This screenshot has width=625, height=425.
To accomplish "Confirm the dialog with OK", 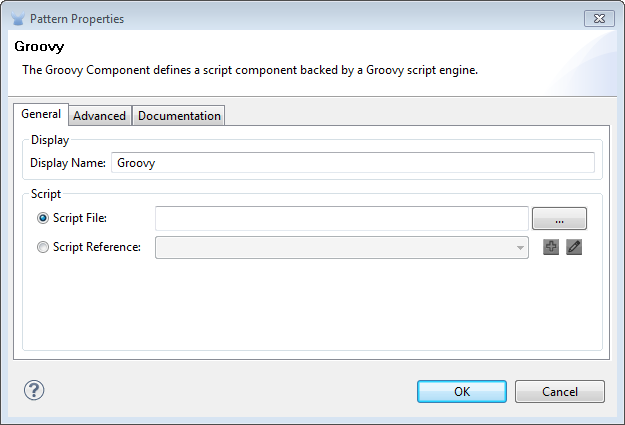I will (x=461, y=391).
